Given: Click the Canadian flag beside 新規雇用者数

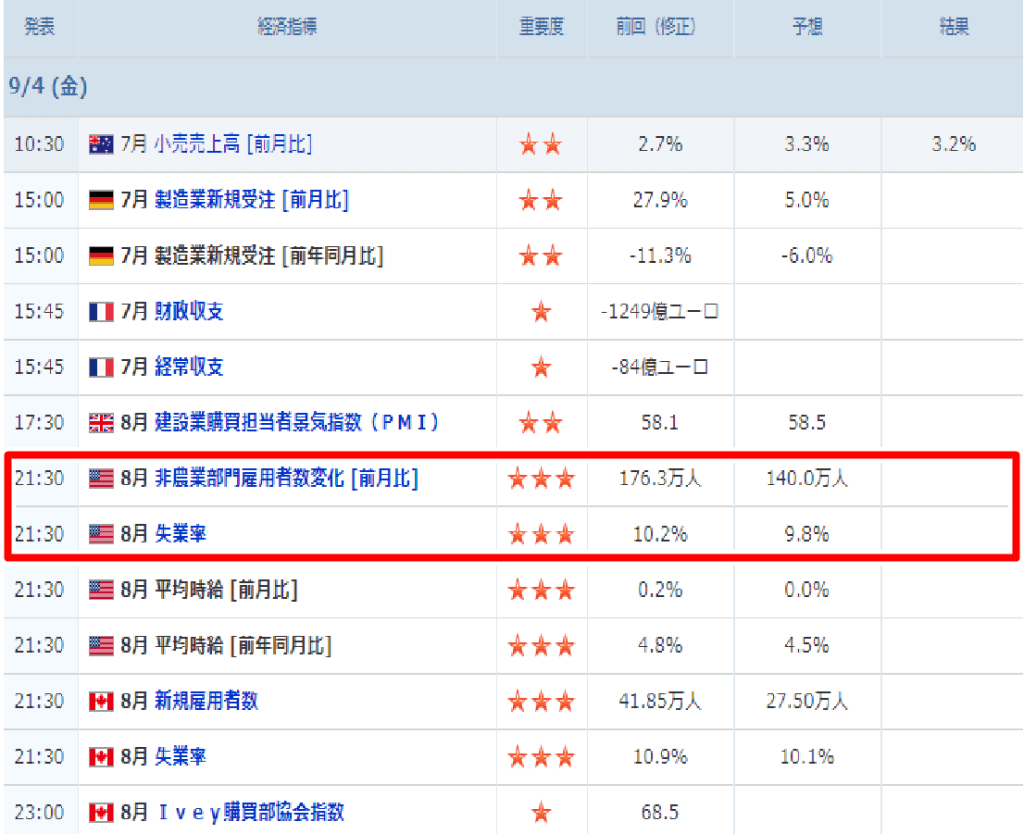Looking at the screenshot, I should (101, 701).
